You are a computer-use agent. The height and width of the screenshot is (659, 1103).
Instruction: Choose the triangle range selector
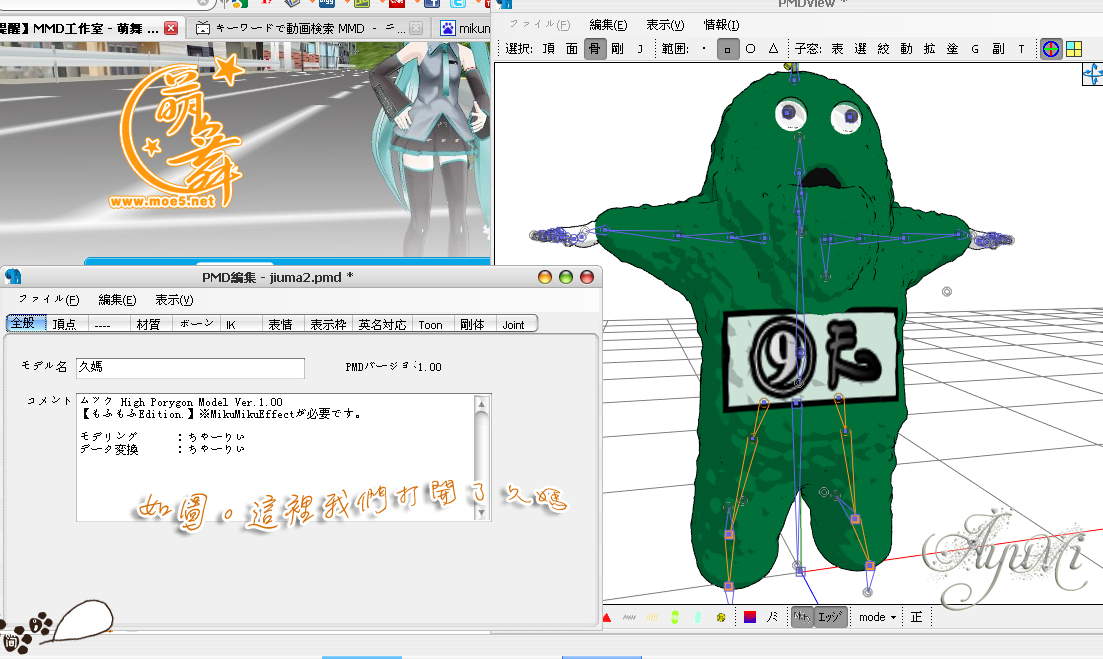tap(774, 49)
